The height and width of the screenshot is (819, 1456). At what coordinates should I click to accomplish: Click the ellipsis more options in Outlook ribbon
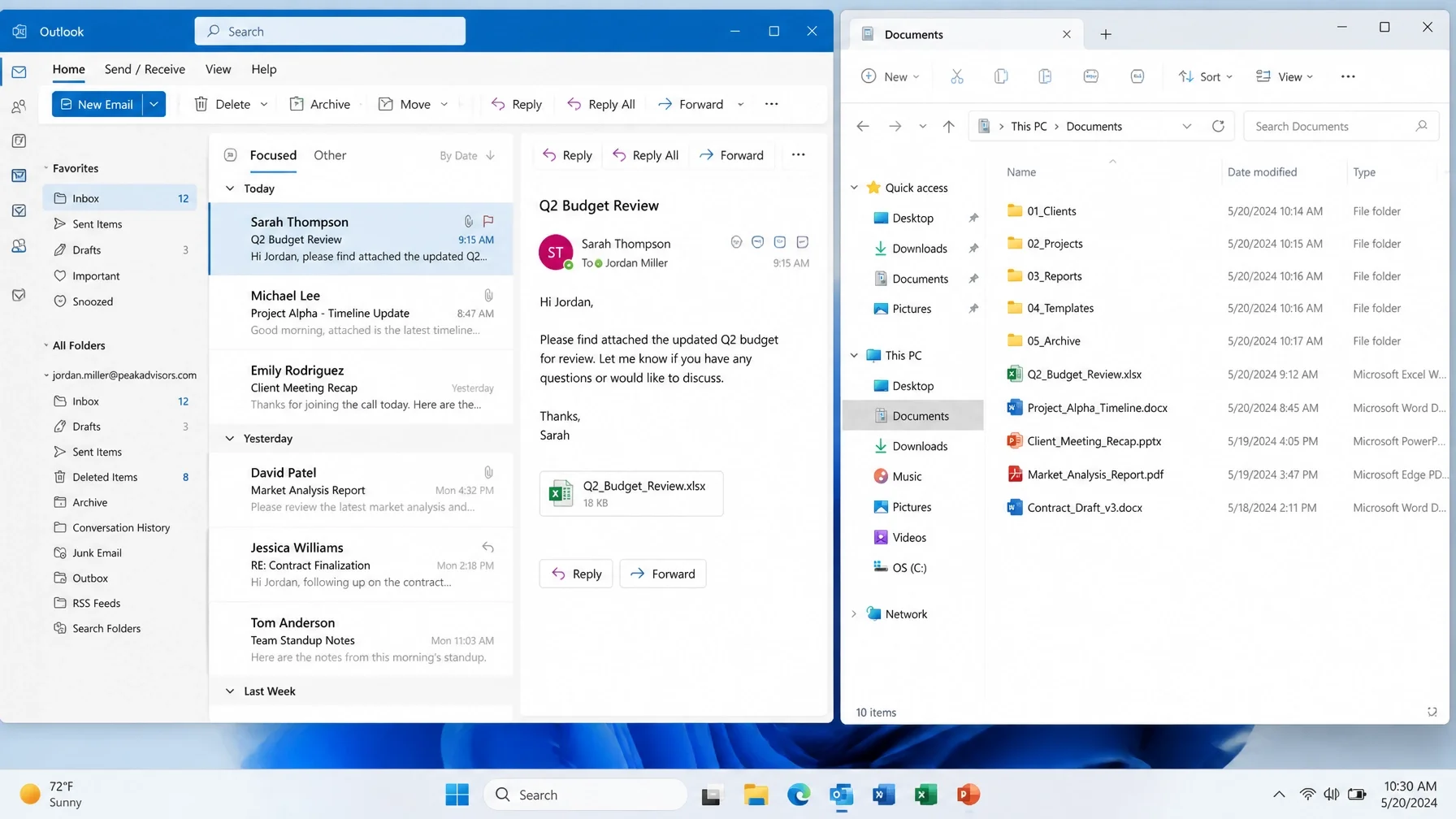pyautogui.click(x=771, y=104)
